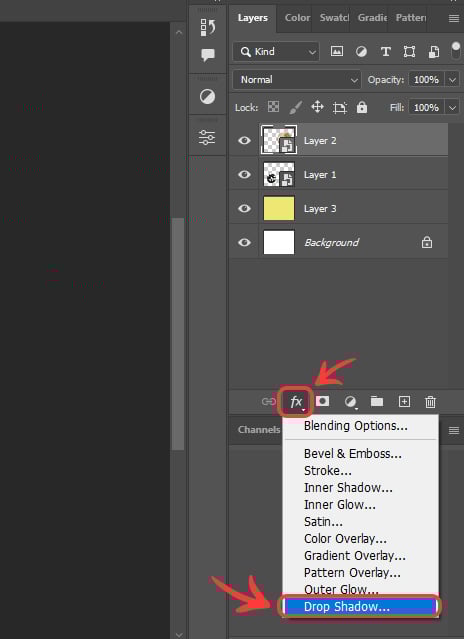The width and height of the screenshot is (464, 639).
Task: Hide Layer 2 with the eye icon
Action: coord(244,141)
